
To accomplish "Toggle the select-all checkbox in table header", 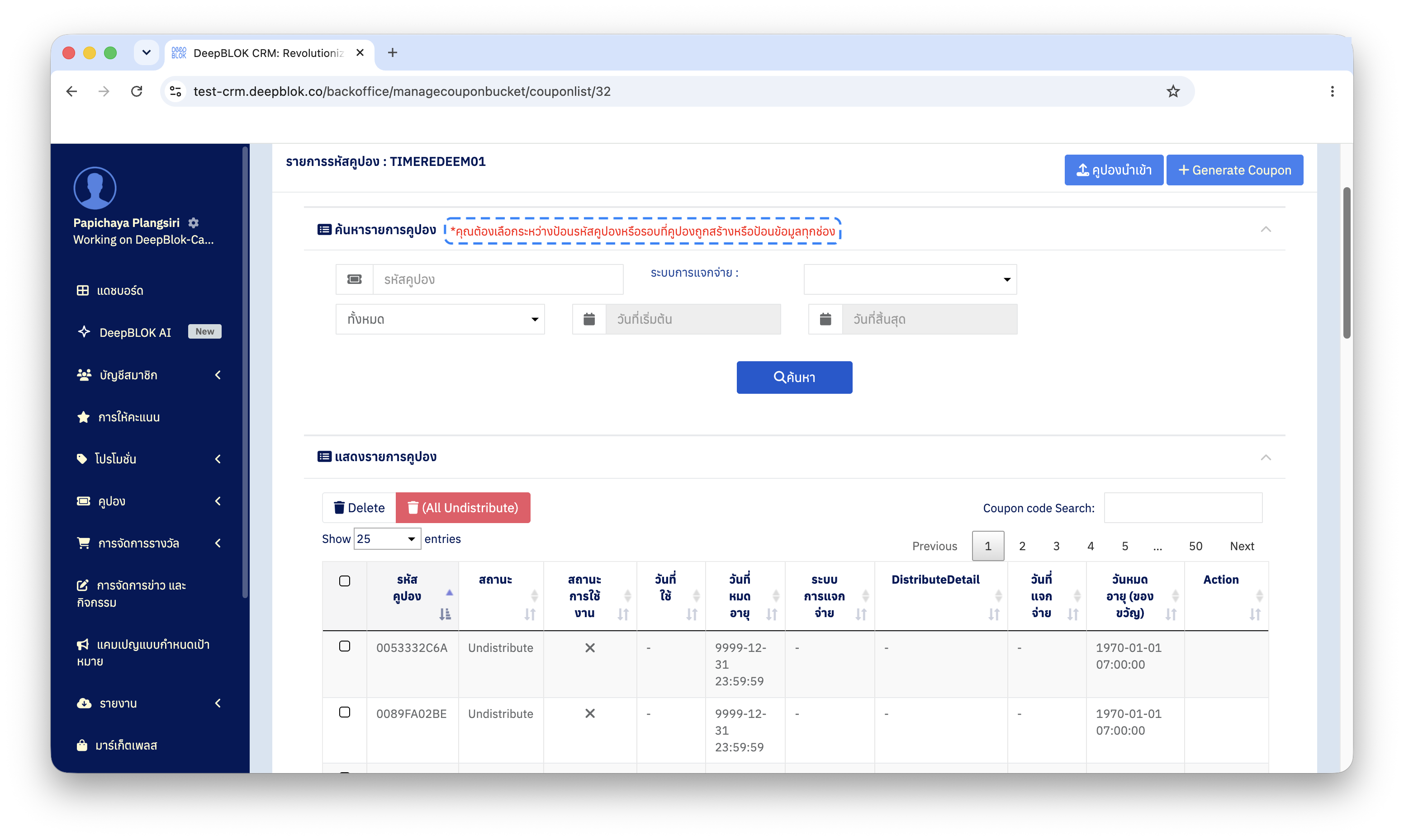I will pos(344,581).
